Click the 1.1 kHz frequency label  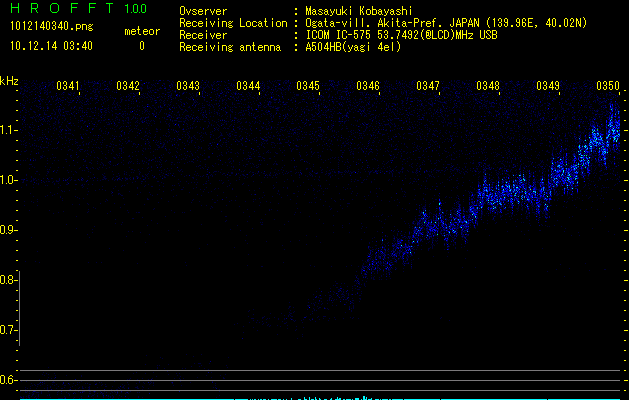pyautogui.click(x=8, y=130)
